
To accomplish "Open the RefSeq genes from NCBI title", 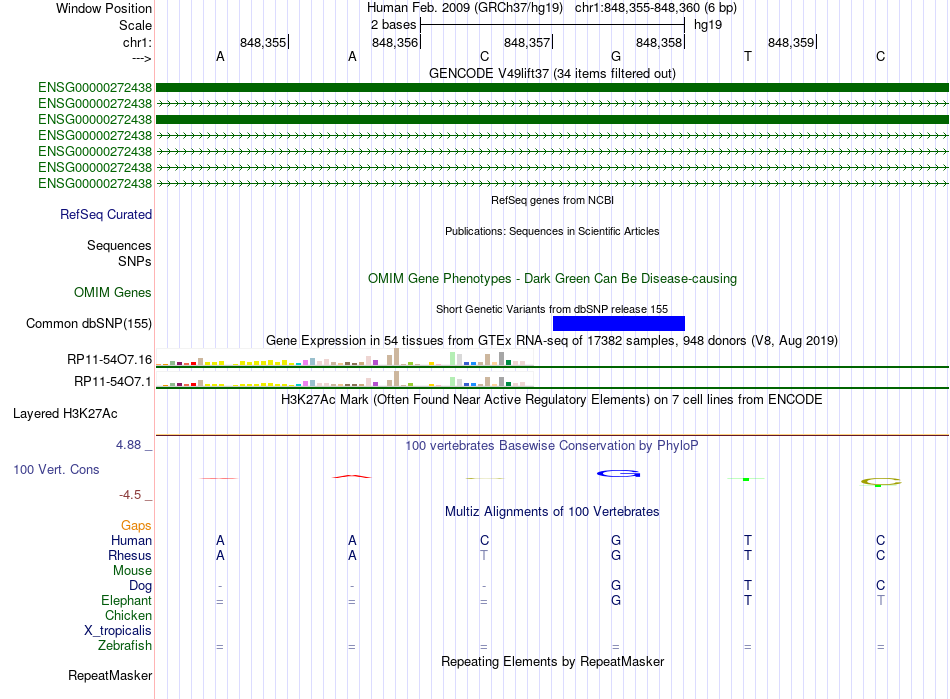I will click(x=552, y=200).
